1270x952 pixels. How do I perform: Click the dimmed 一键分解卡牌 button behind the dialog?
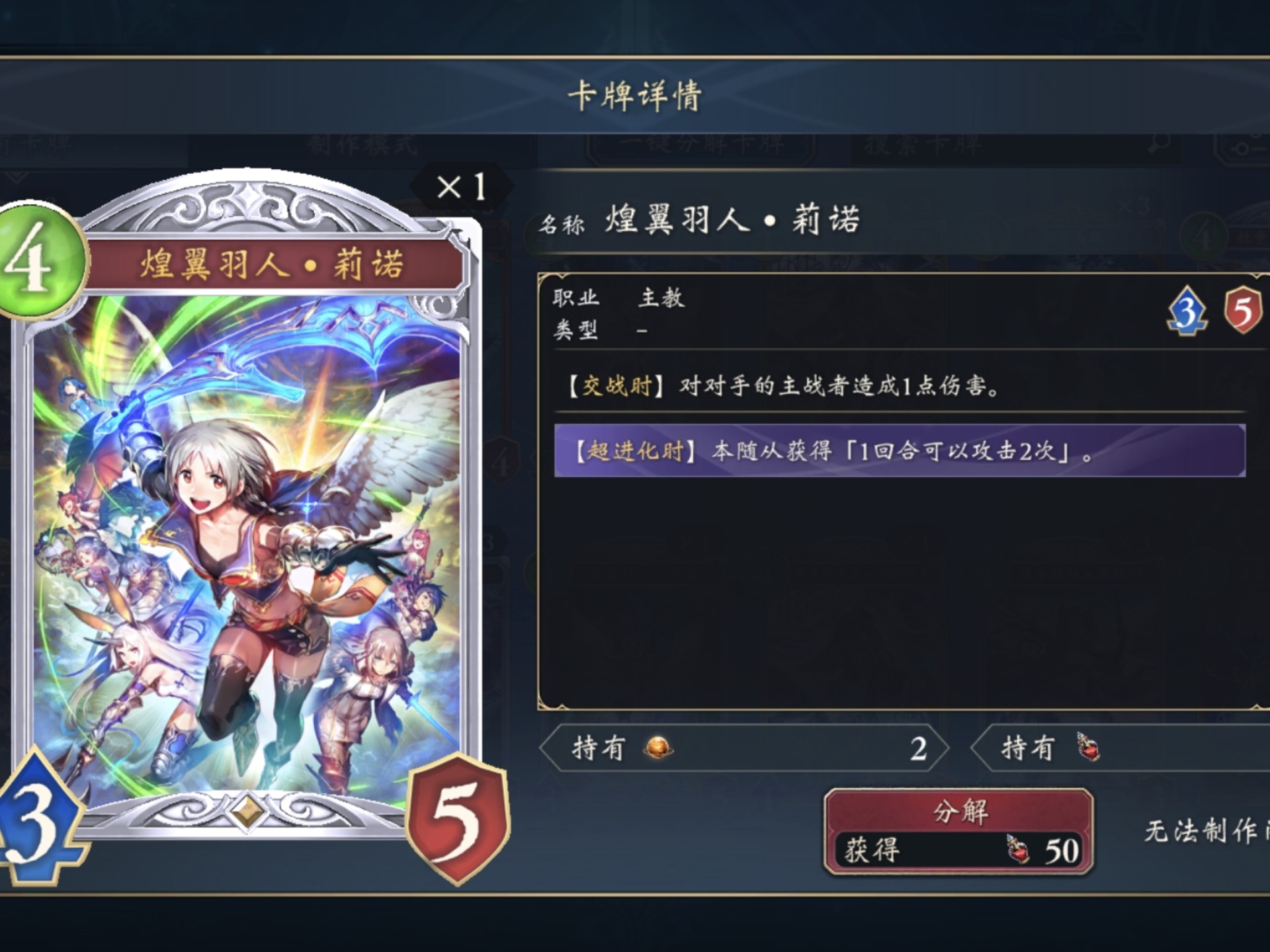click(x=702, y=145)
